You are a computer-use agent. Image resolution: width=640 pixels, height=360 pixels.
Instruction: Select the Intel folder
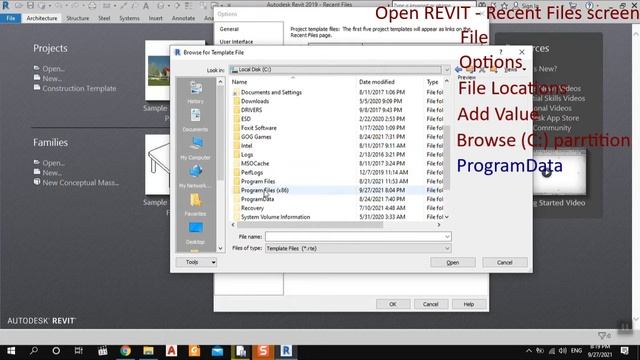click(247, 146)
